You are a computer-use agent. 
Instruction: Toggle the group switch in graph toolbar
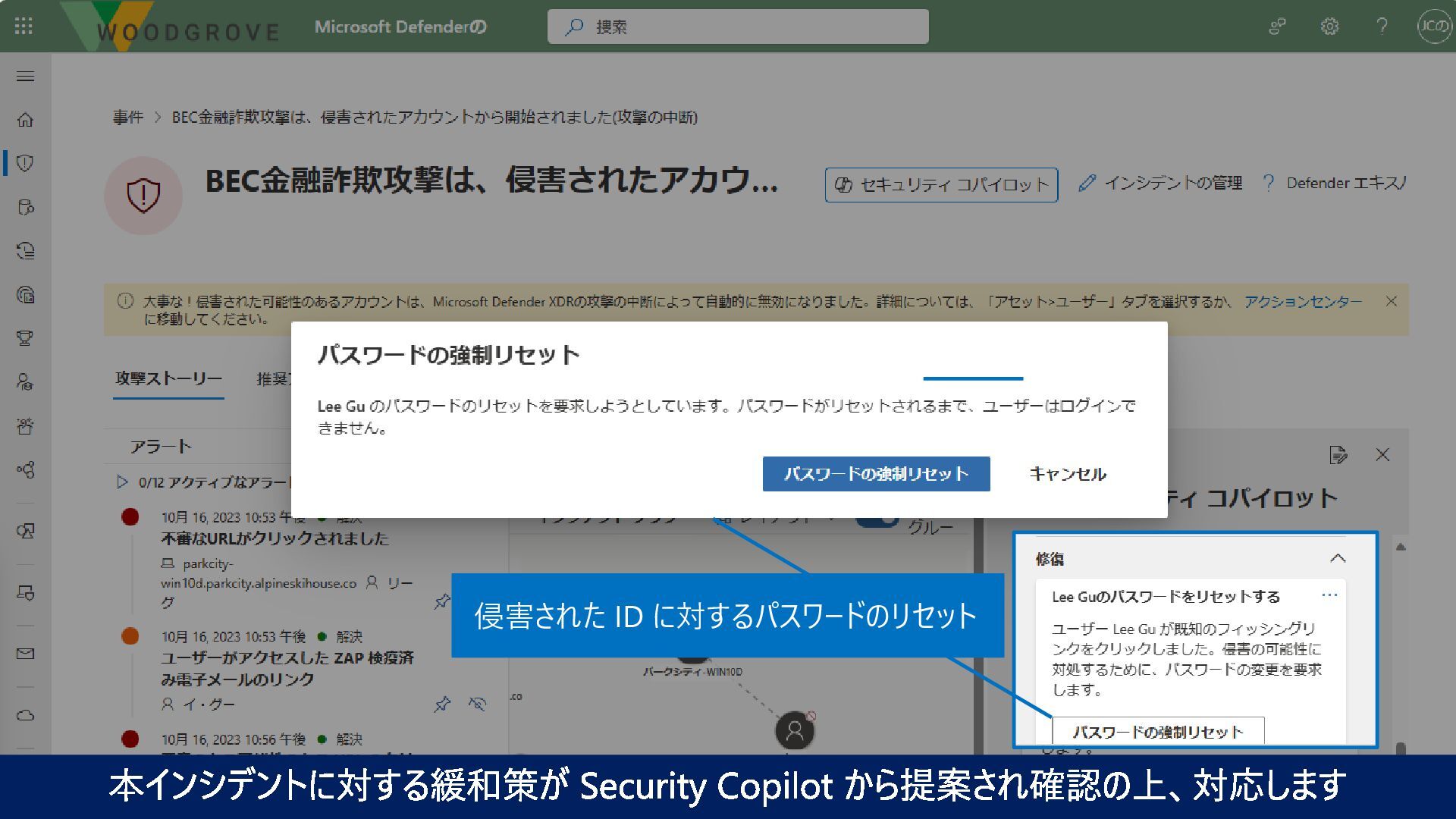[x=877, y=522]
